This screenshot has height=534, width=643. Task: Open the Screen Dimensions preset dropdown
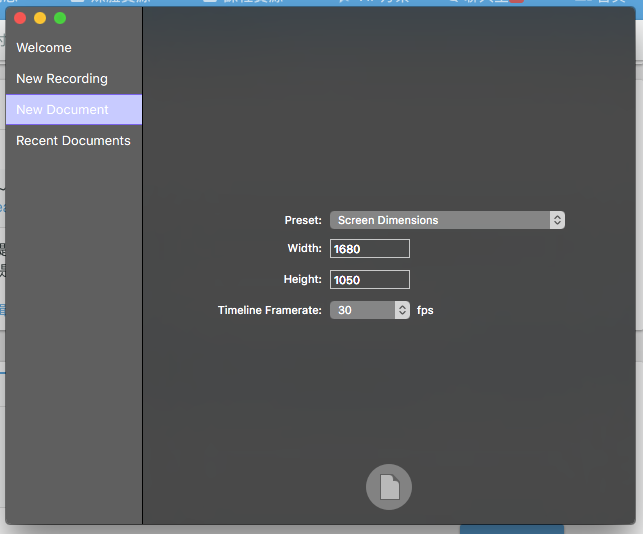440,220
